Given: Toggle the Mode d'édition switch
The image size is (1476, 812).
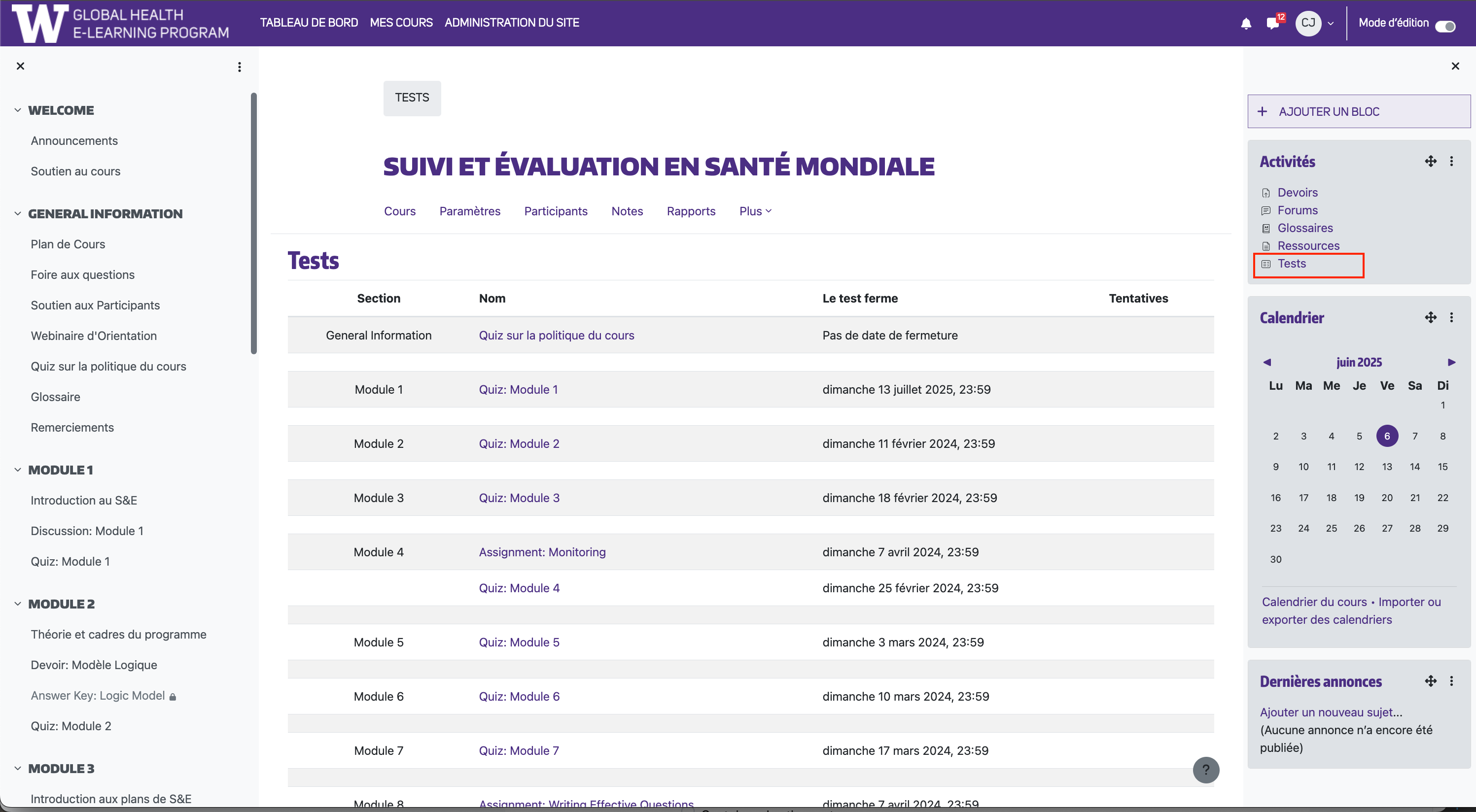Looking at the screenshot, I should (1445, 26).
